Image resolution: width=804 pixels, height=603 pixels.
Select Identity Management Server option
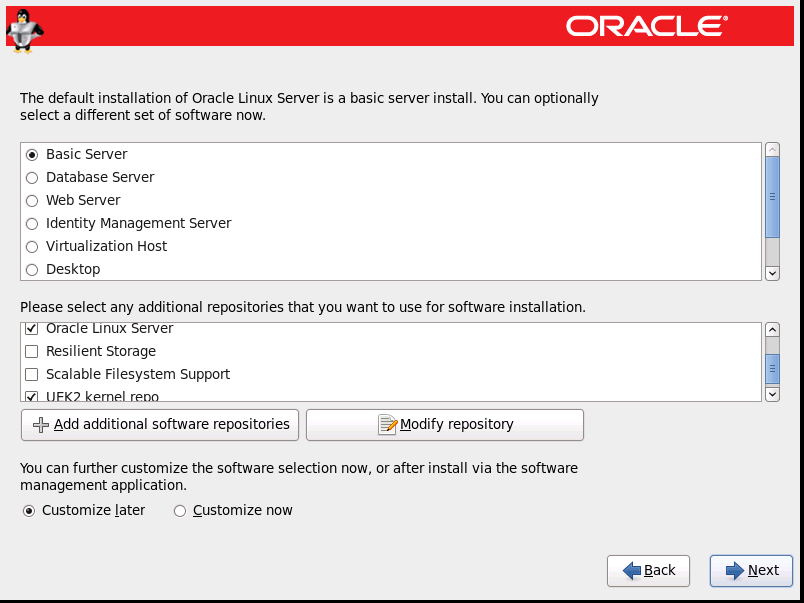[32, 224]
